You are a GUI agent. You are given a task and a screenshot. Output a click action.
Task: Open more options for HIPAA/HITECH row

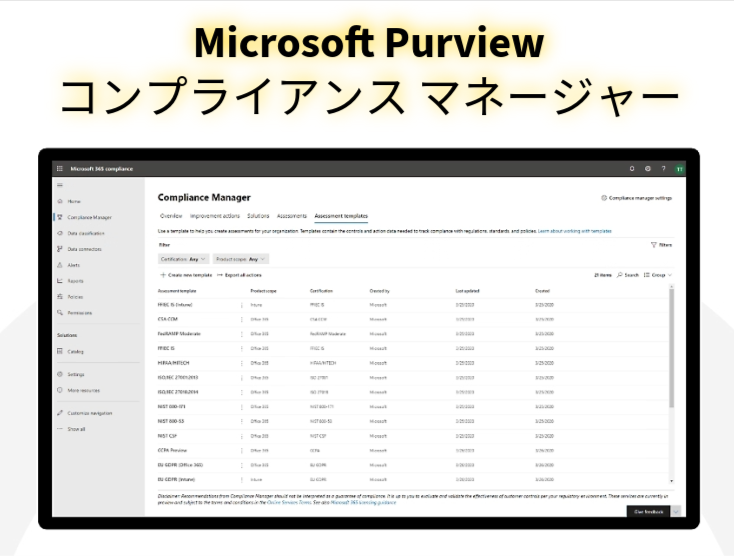pyautogui.click(x=242, y=363)
